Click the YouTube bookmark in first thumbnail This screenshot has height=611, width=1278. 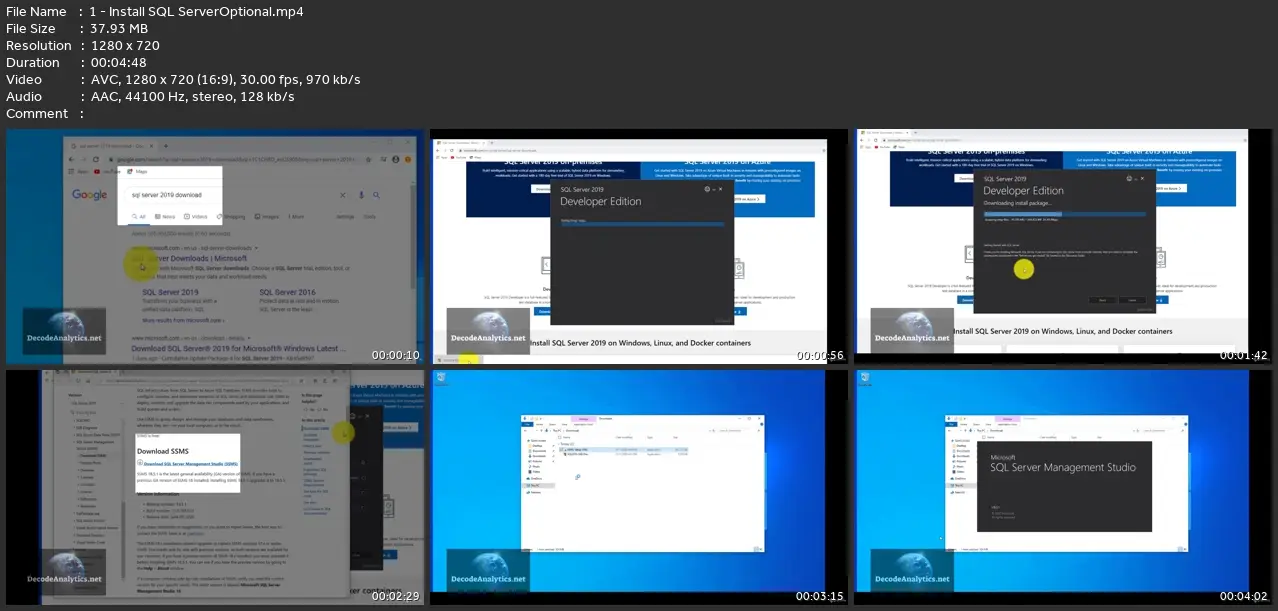pos(107,171)
